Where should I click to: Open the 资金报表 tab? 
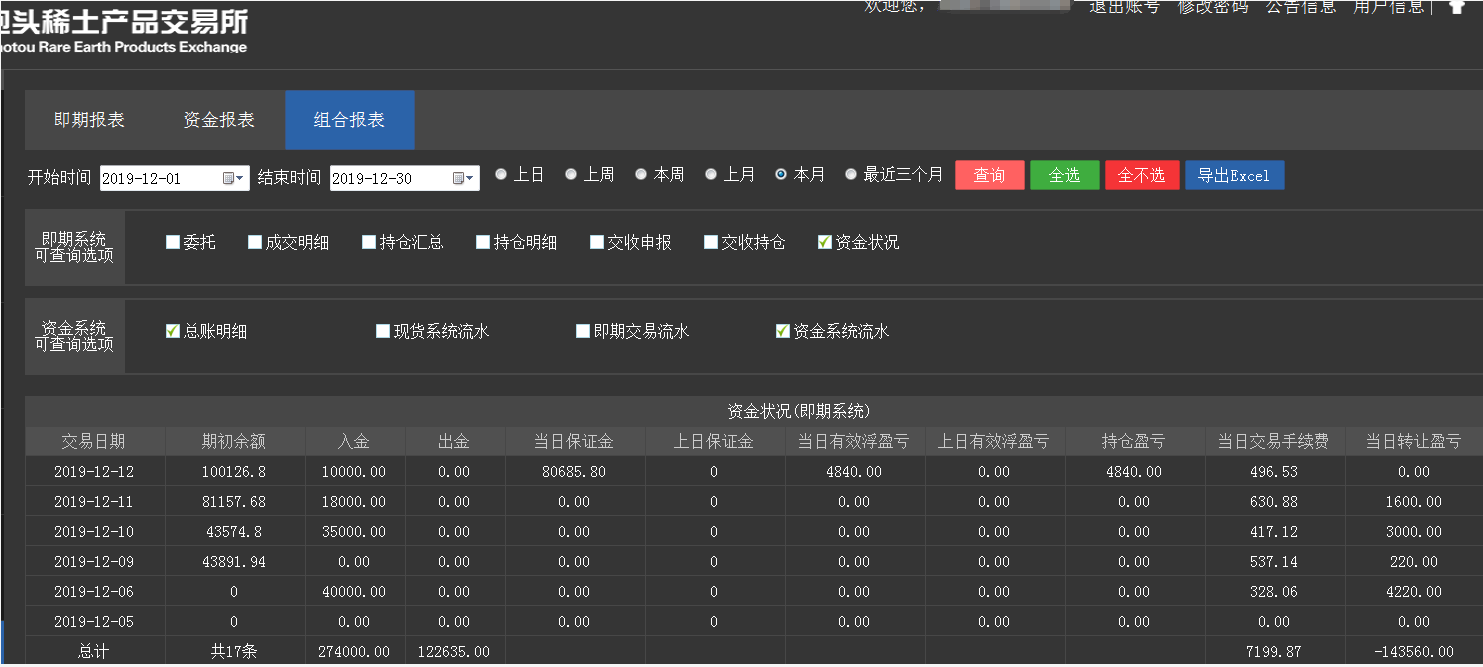click(219, 120)
